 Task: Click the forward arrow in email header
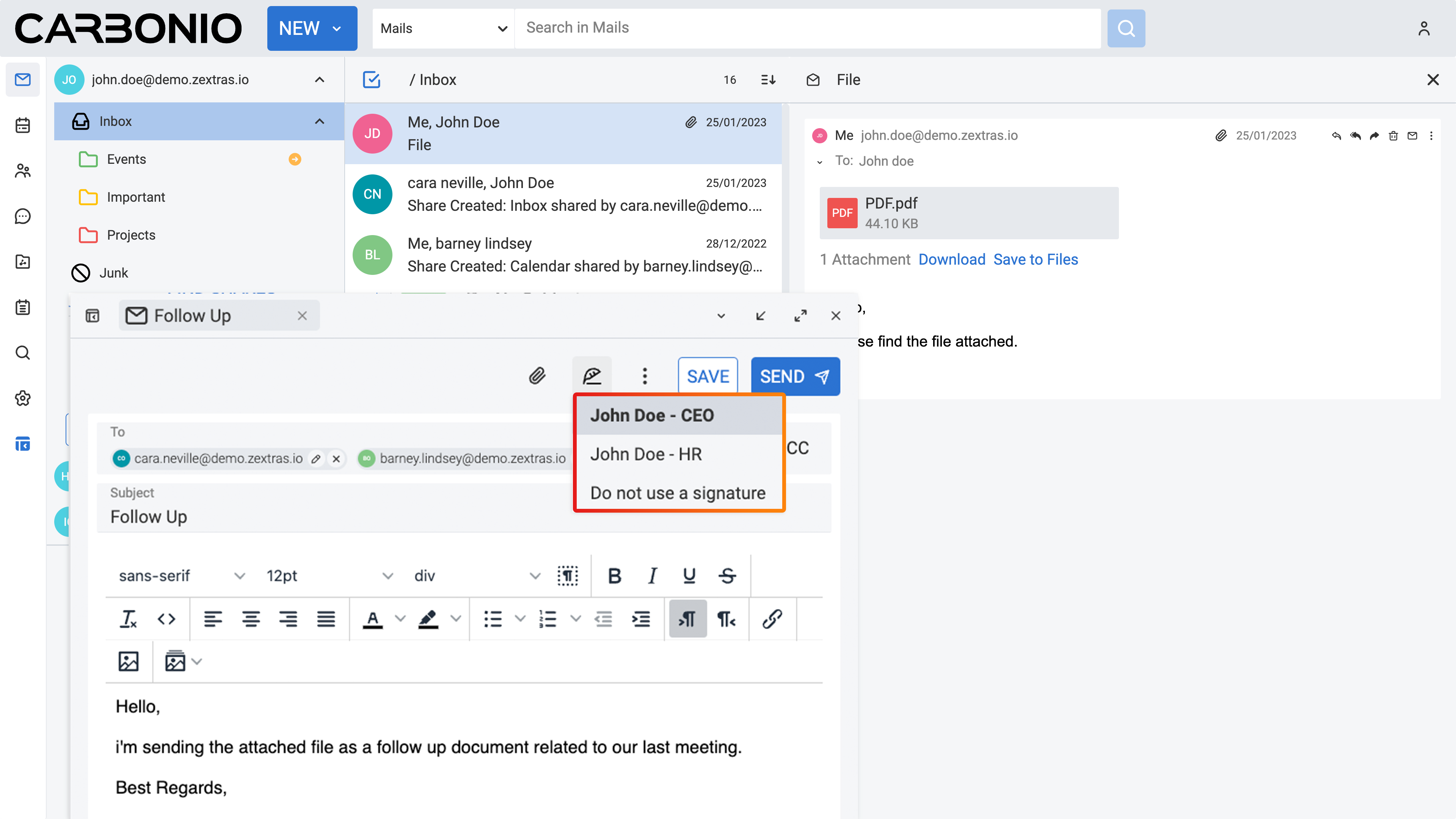click(x=1374, y=136)
